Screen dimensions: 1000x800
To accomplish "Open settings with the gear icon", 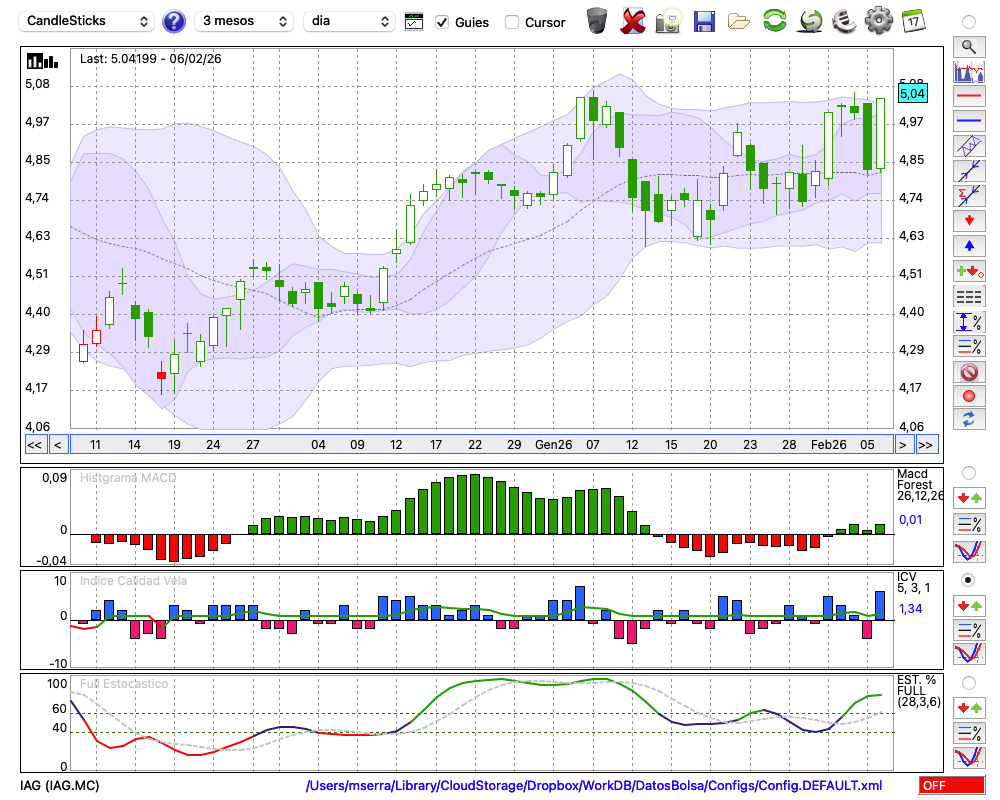I will point(878,20).
